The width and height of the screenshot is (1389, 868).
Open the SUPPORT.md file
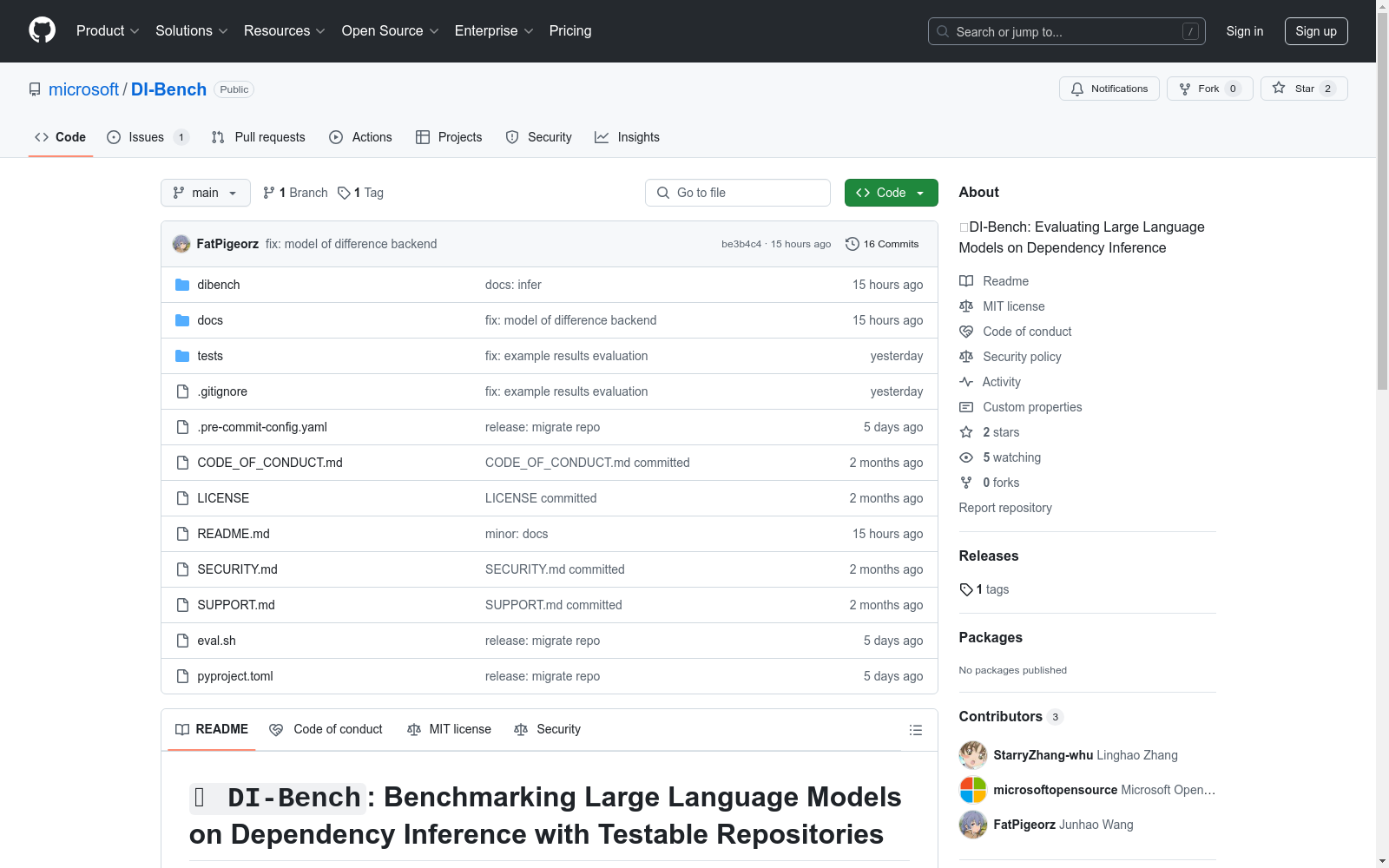[236, 605]
